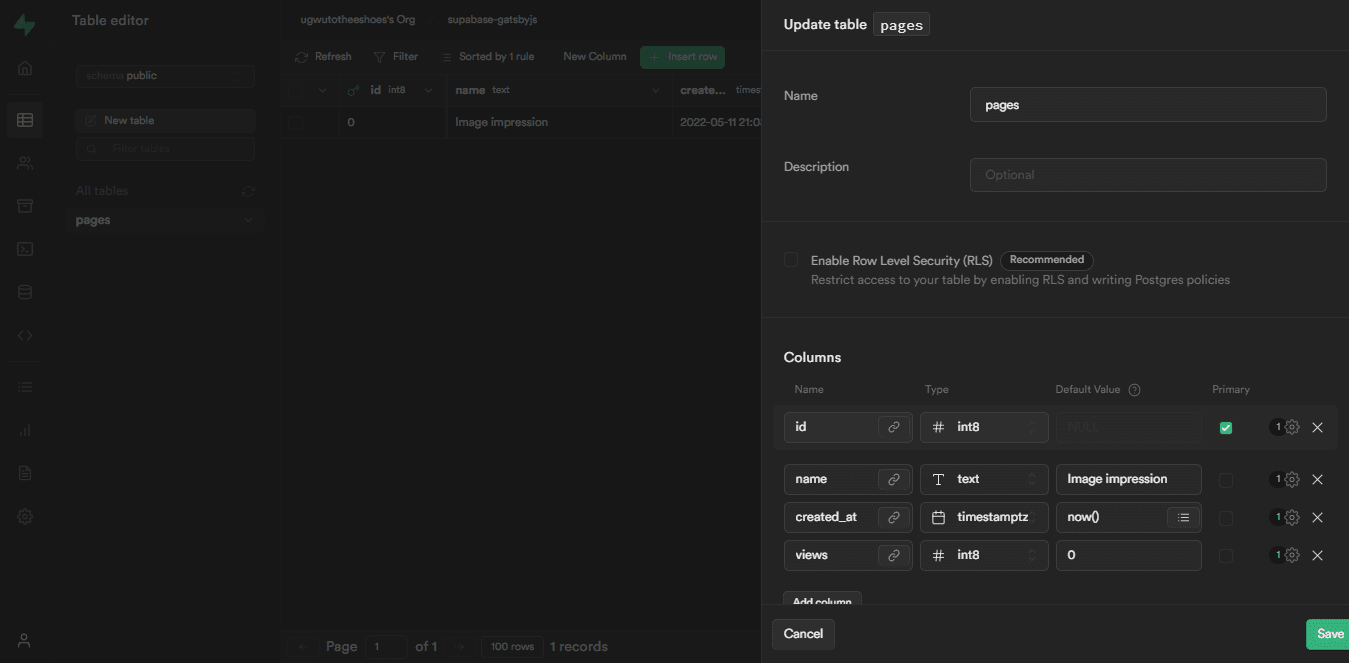Click Add column button
Image resolution: width=1349 pixels, height=663 pixels.
pyautogui.click(x=822, y=598)
